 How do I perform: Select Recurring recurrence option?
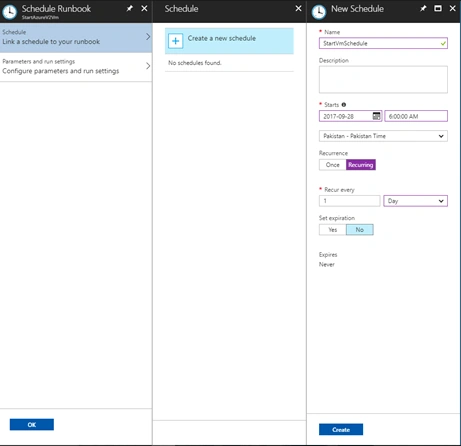(x=361, y=165)
